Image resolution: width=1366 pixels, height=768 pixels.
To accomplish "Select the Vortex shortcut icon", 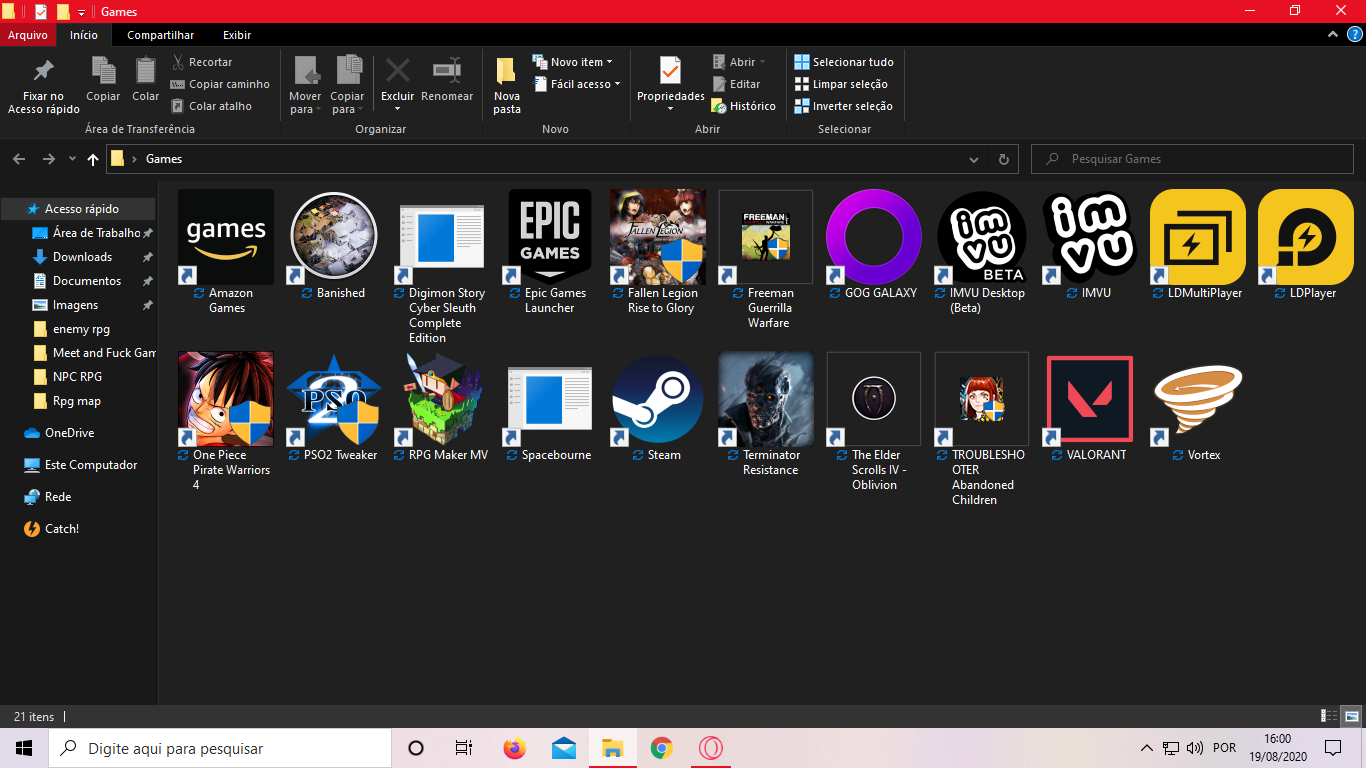I will (x=1198, y=399).
